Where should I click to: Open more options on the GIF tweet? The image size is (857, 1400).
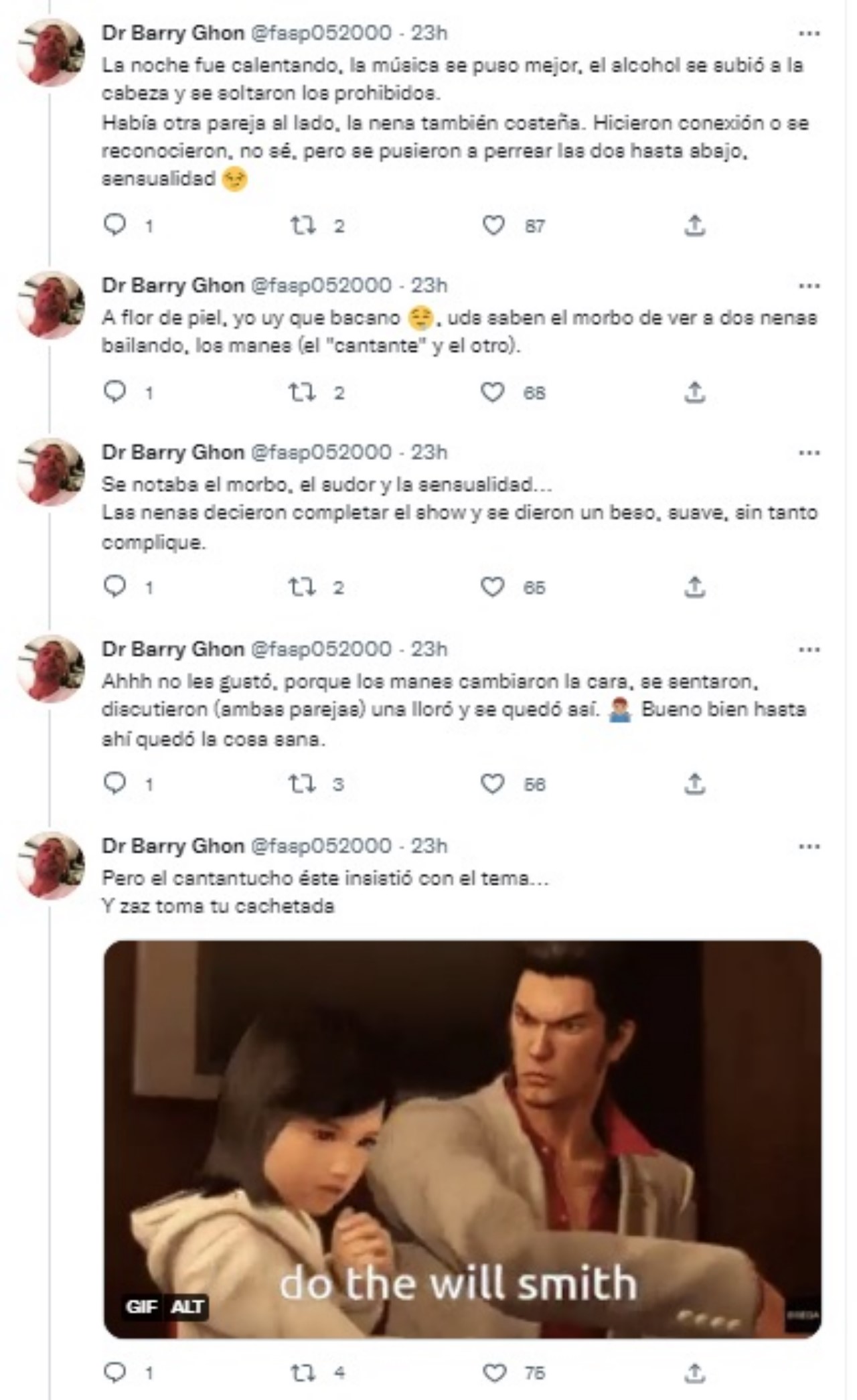pyautogui.click(x=809, y=846)
